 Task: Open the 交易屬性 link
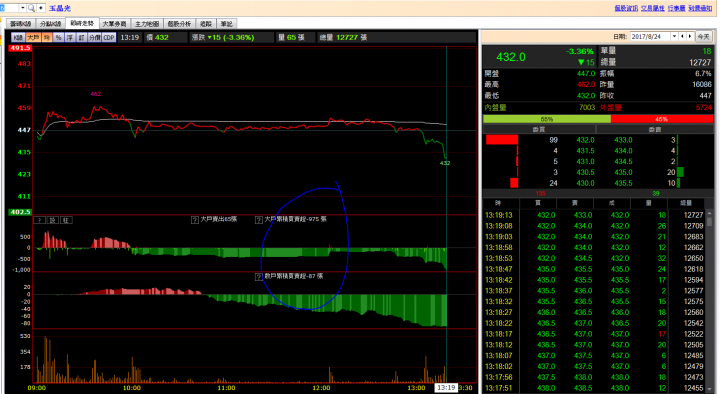[x=652, y=8]
